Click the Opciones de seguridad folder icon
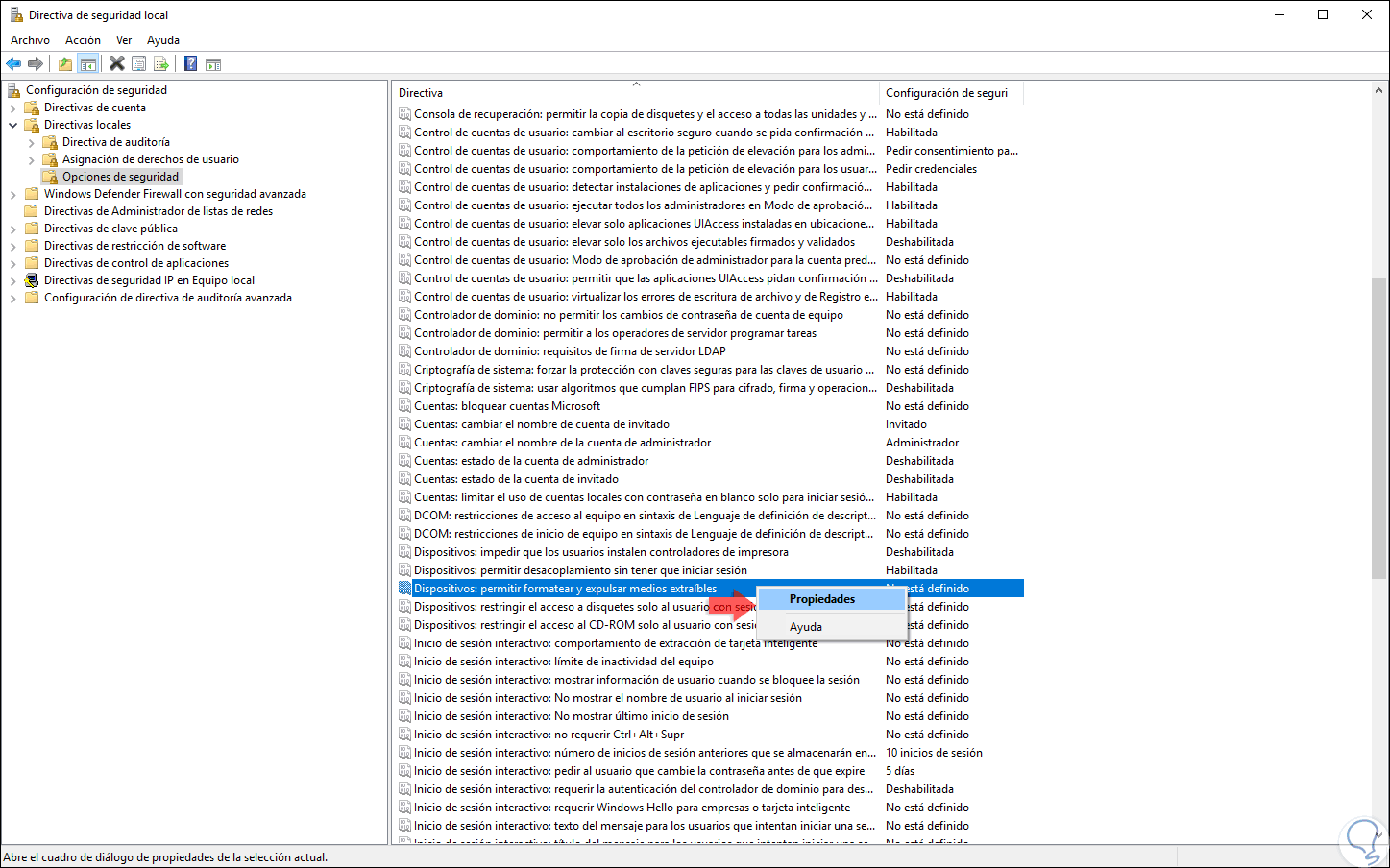This screenshot has height=868, width=1390. click(x=50, y=177)
